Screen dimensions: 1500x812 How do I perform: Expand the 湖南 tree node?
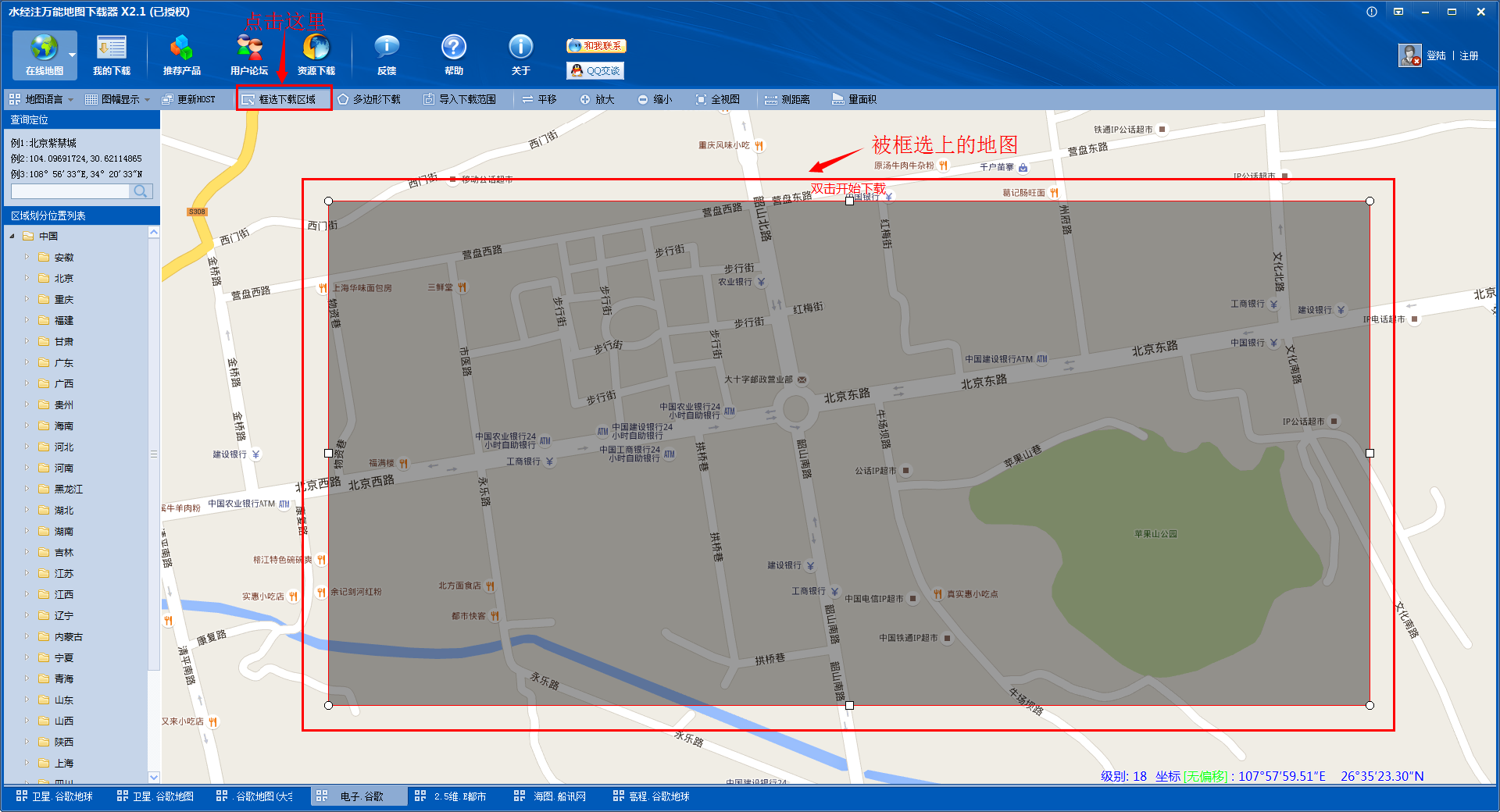pyautogui.click(x=27, y=531)
